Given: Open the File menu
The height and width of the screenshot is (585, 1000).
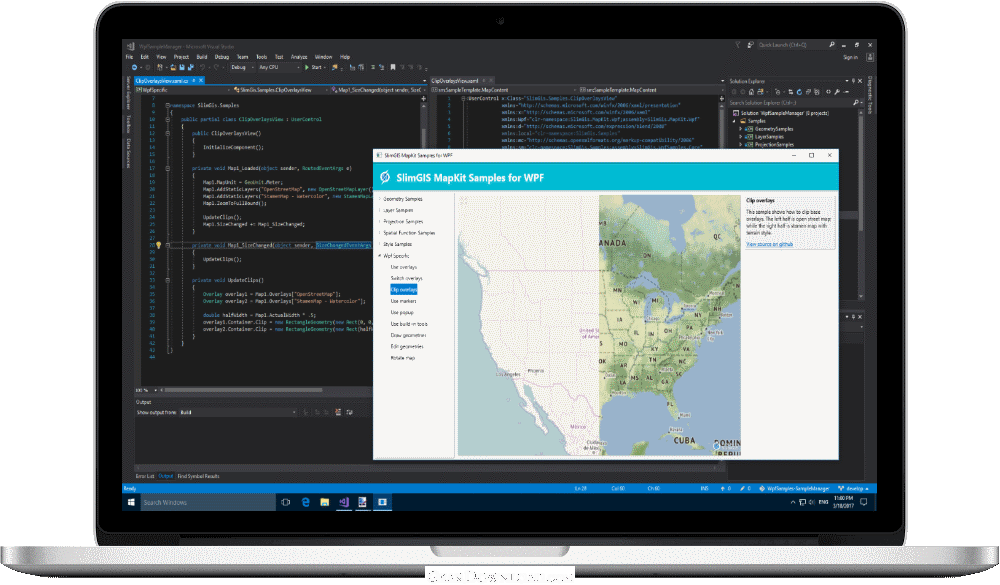Looking at the screenshot, I should [x=129, y=57].
